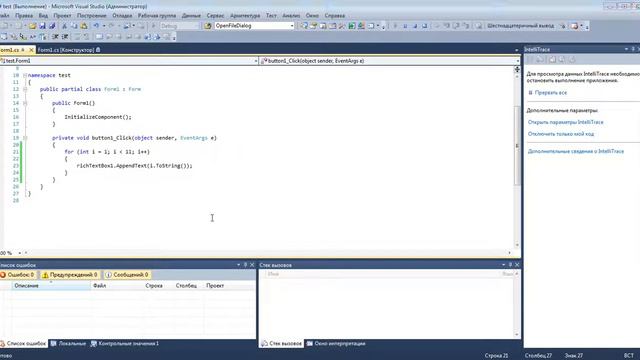Viewport: 640px width, 360px height.
Task: Open IntelliTrace panel window position menu
Action: [x=626, y=49]
